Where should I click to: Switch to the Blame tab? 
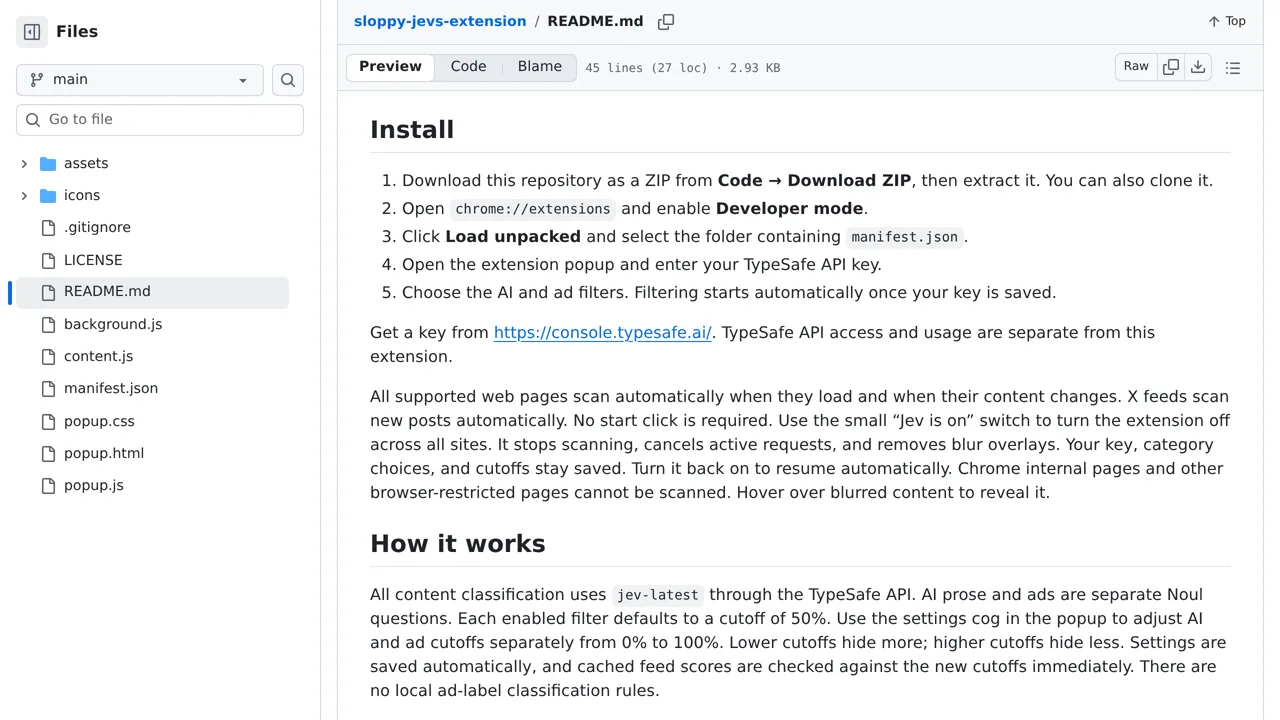[540, 67]
